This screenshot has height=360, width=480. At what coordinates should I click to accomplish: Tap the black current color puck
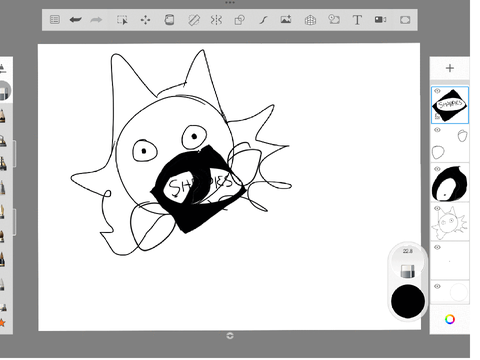(408, 301)
